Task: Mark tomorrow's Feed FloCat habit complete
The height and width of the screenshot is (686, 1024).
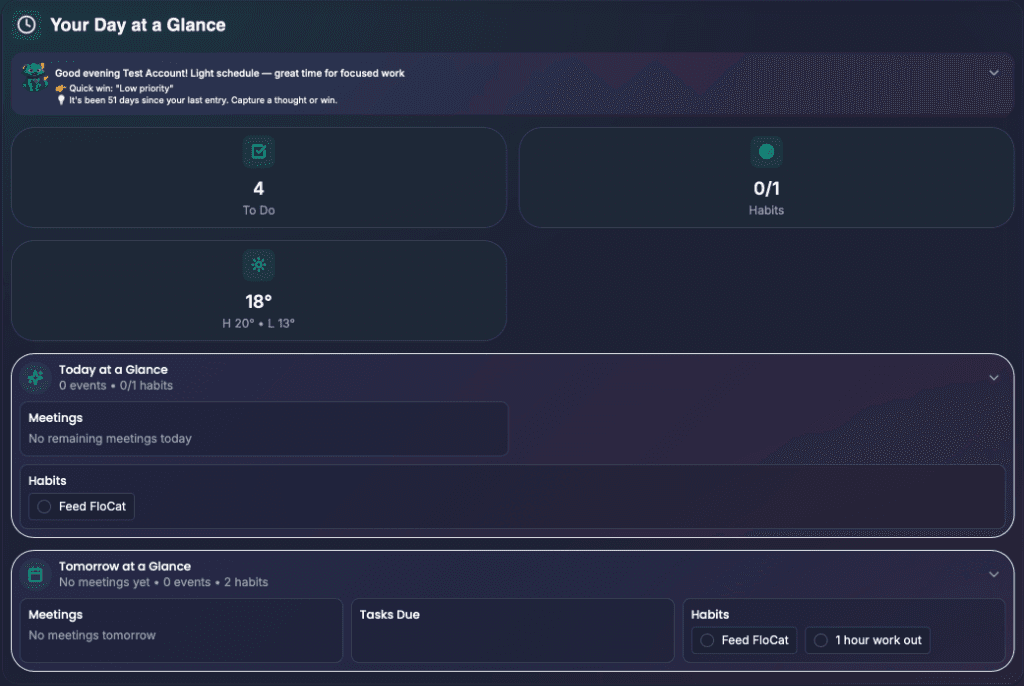Action: coord(707,640)
